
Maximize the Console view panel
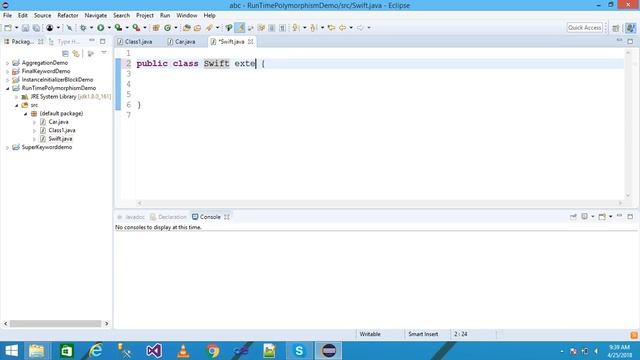tap(630, 216)
